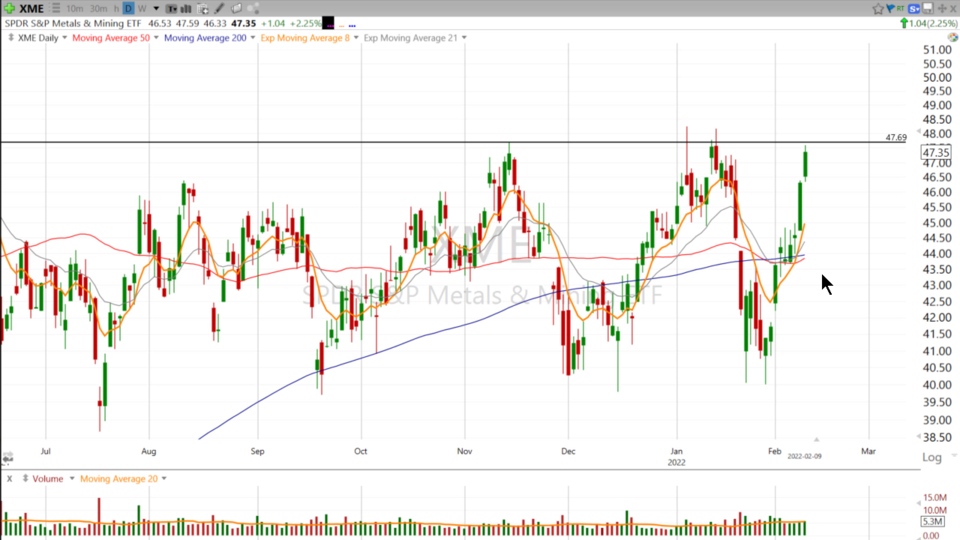Click the XME ticker symbol field
The image size is (960, 540).
pos(31,9)
